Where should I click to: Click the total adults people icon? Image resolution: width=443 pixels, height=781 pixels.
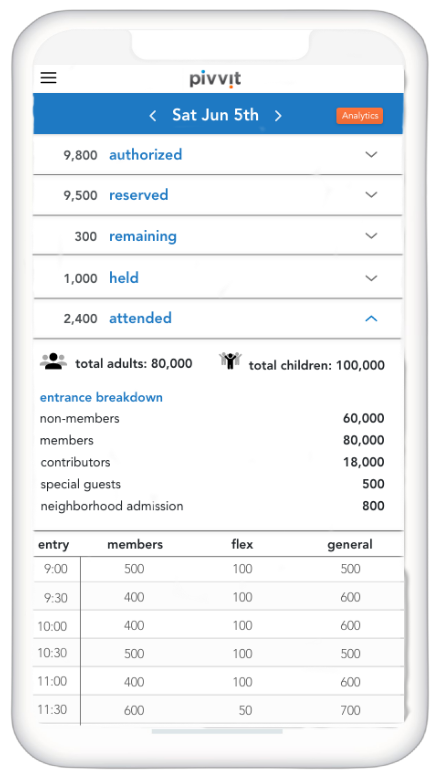click(x=53, y=361)
